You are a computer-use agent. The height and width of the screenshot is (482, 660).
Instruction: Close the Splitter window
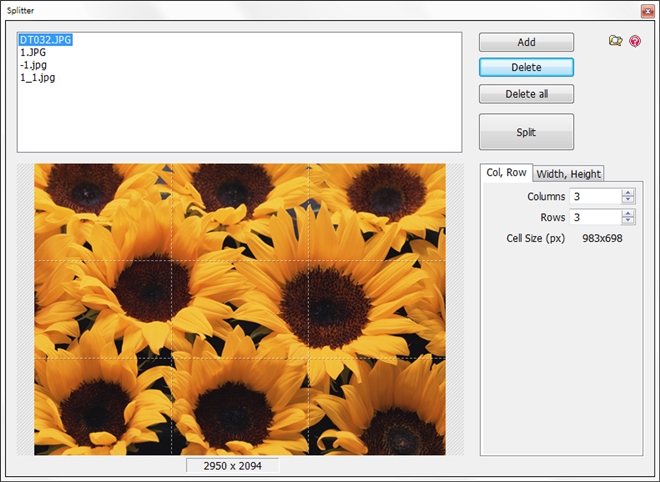646,11
